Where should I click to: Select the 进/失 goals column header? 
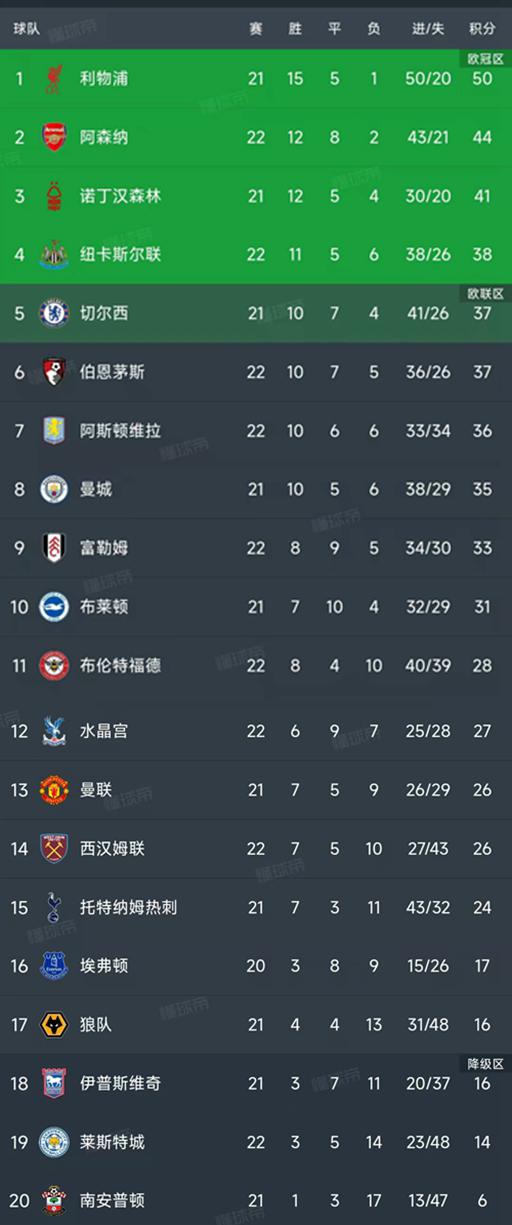(x=428, y=29)
